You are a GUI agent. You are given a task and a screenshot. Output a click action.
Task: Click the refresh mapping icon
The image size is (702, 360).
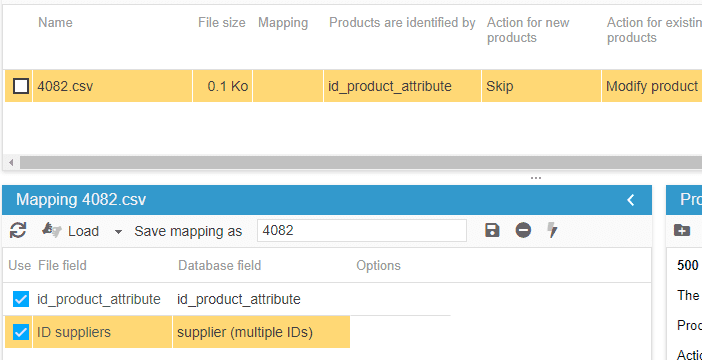[x=18, y=231]
